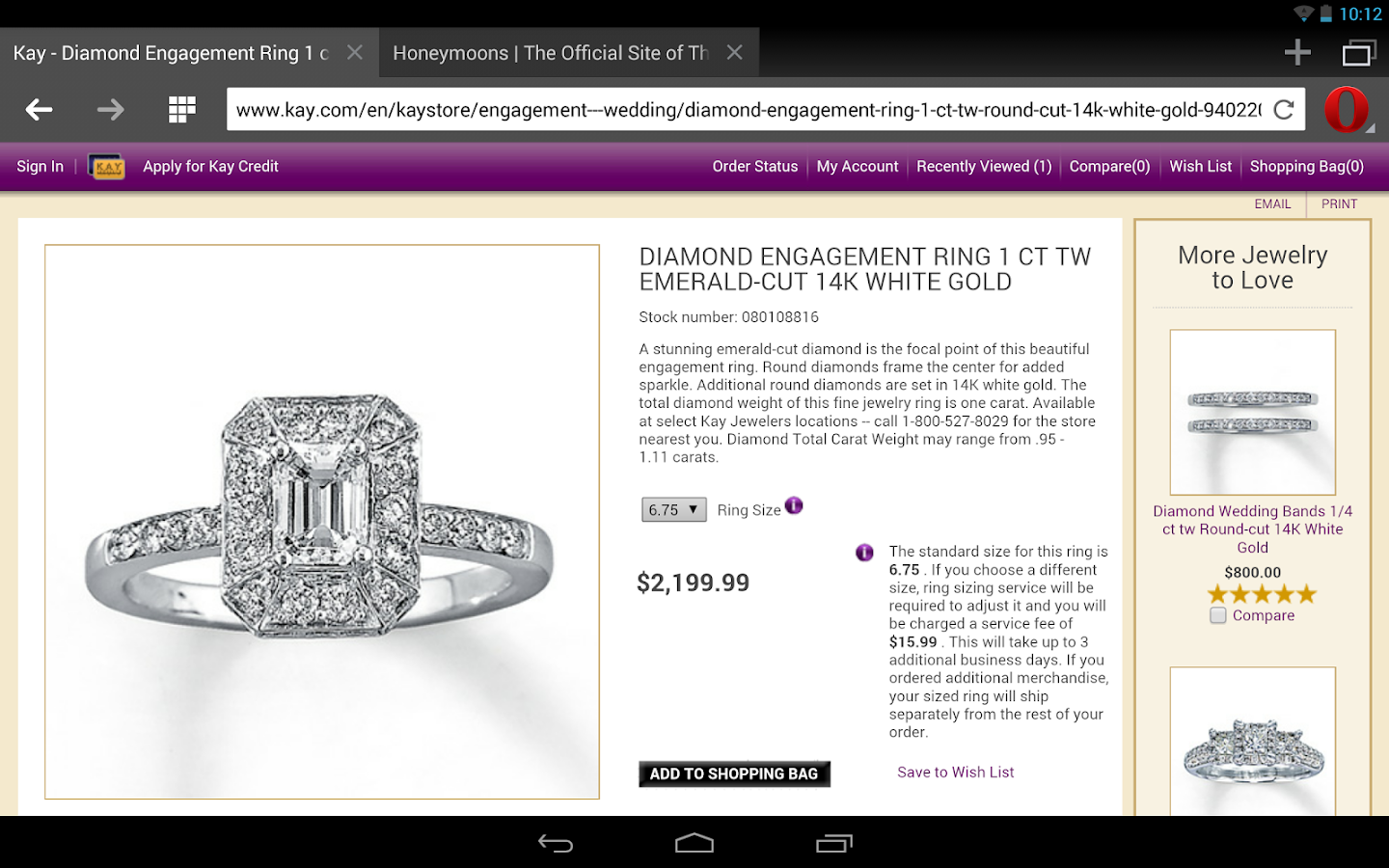Viewport: 1389px width, 868px height.
Task: Open the Diamond Wedding Bands ring thumbnail
Action: (1253, 413)
